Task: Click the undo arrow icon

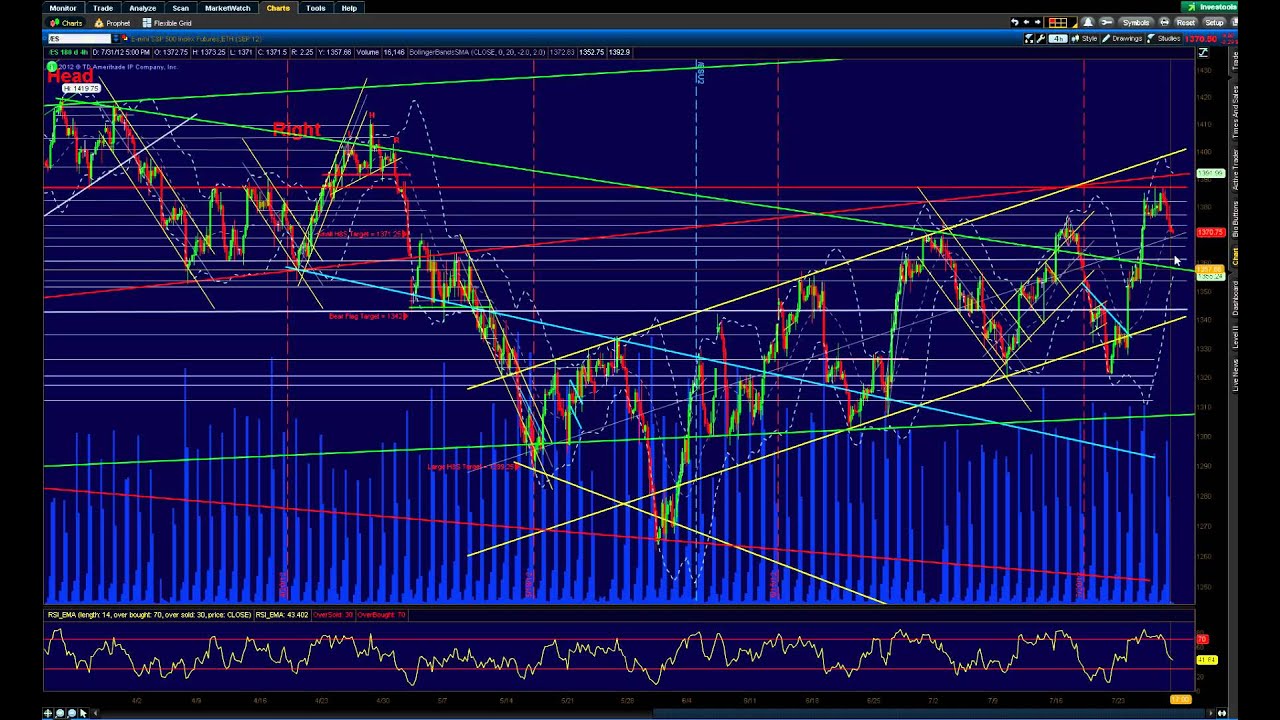Action: 1015,22
